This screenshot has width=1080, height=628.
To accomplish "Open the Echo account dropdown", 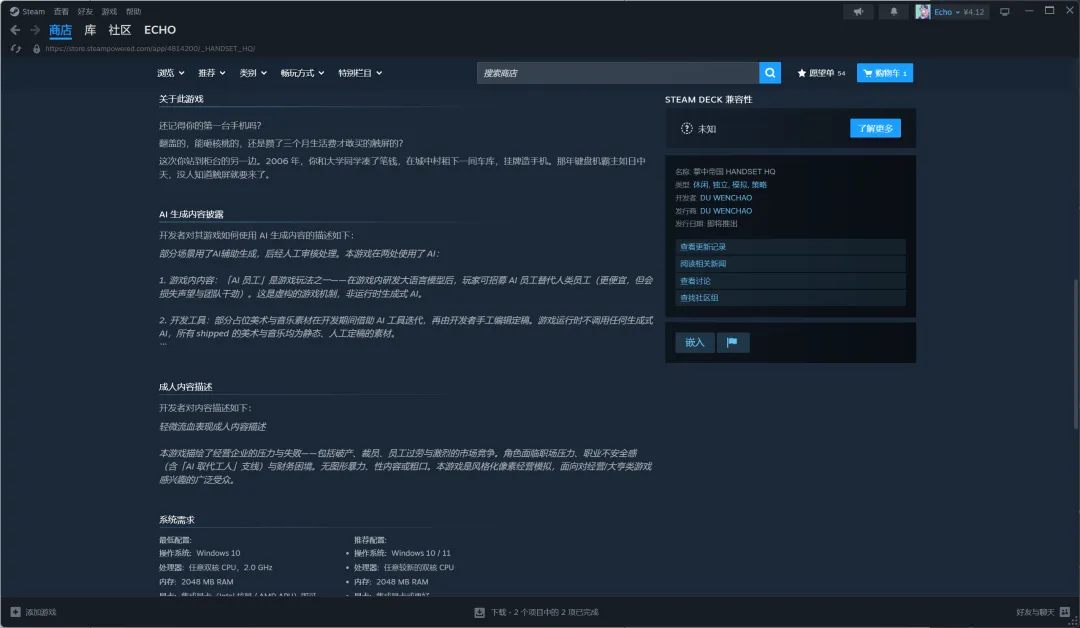I will [947, 12].
